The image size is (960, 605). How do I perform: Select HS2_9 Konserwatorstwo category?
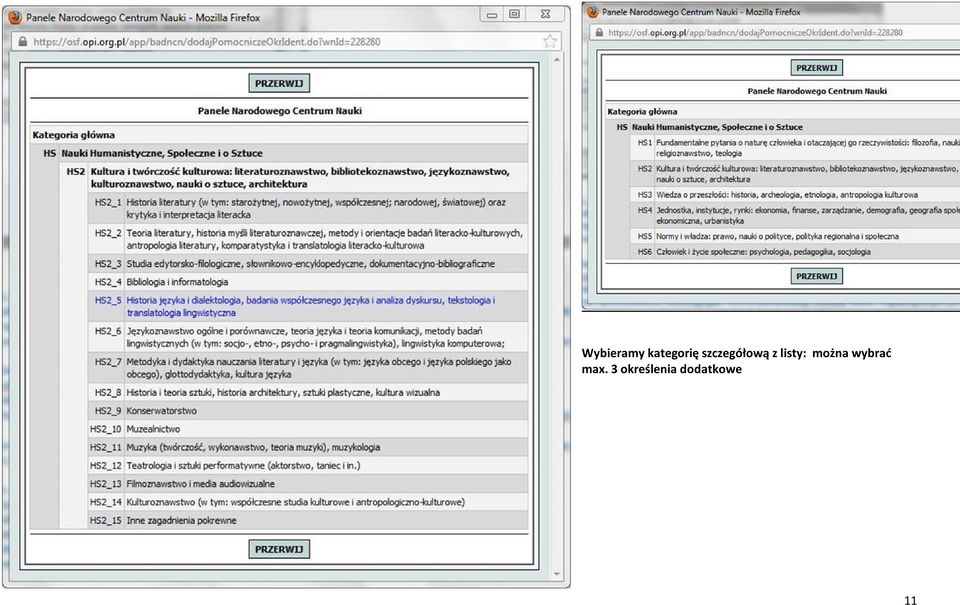tap(308, 411)
